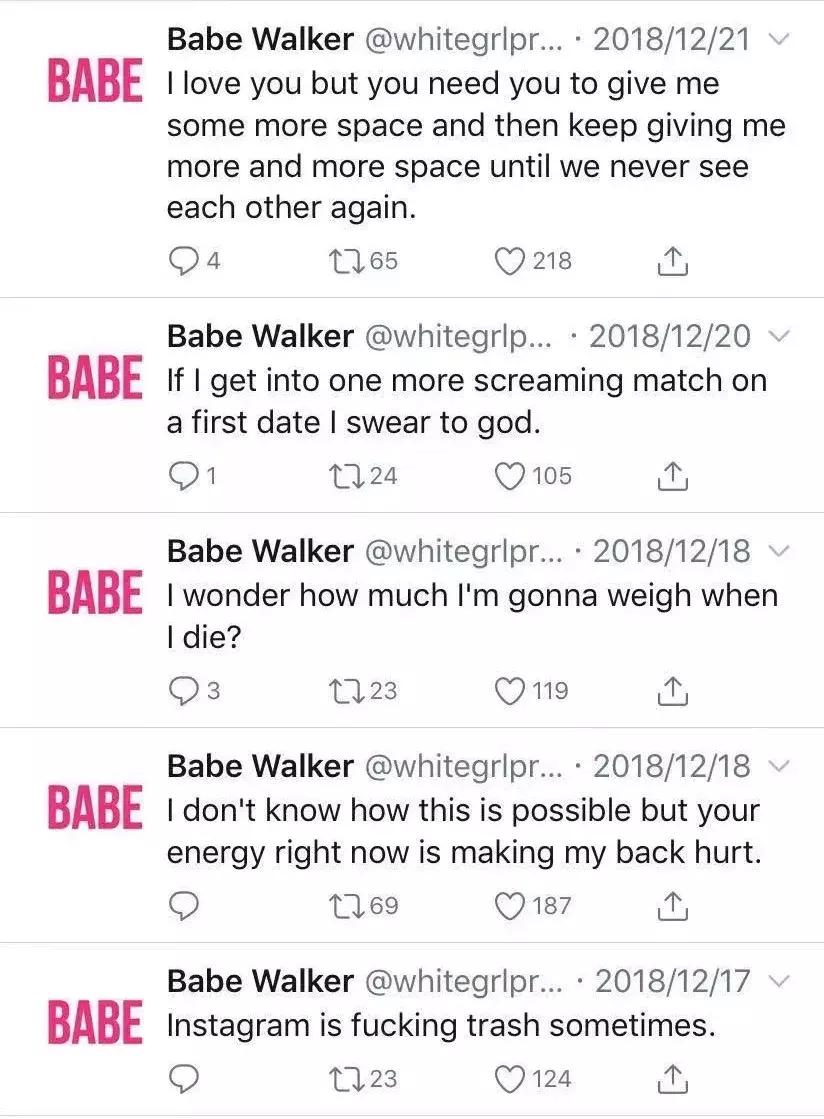Like the tweet asking about weight when dying
Viewport: 824px width, 1119px height.
pyautogui.click(x=511, y=690)
